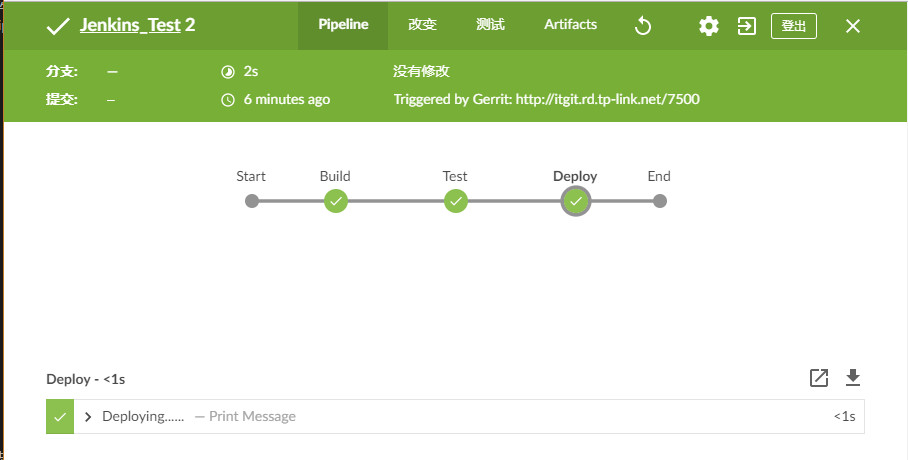This screenshot has height=460, width=908.
Task: Select the Build stage node
Action: 336,201
